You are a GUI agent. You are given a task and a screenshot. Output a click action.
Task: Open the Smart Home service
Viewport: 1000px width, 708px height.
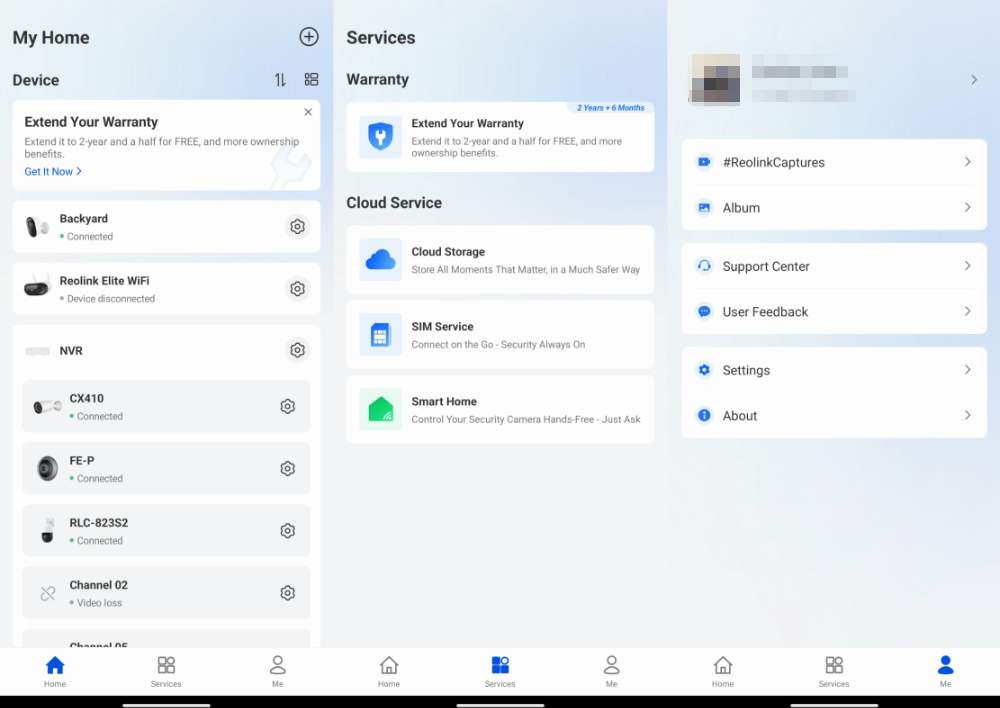point(500,409)
